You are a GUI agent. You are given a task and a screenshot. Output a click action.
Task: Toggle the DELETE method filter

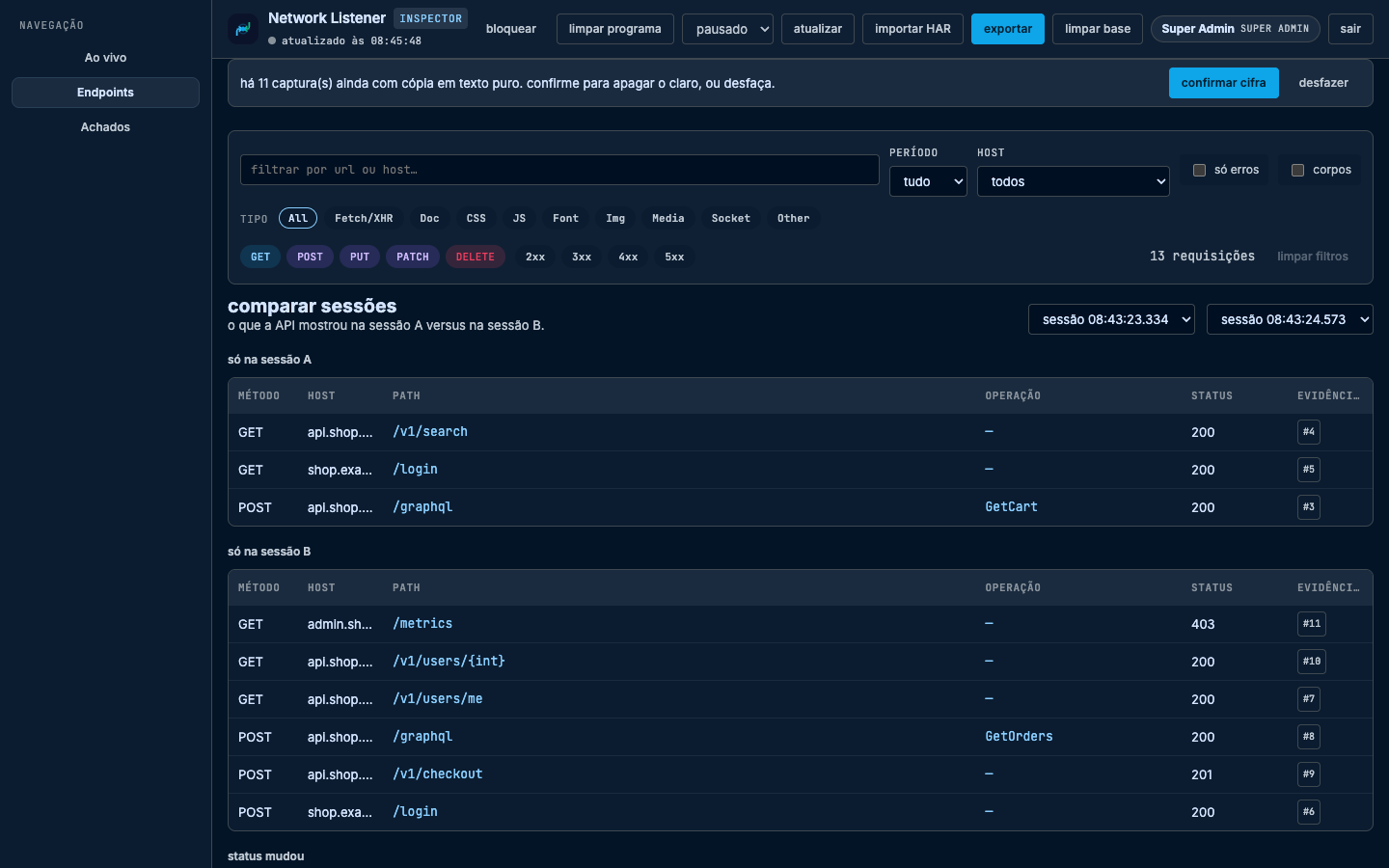pos(476,257)
